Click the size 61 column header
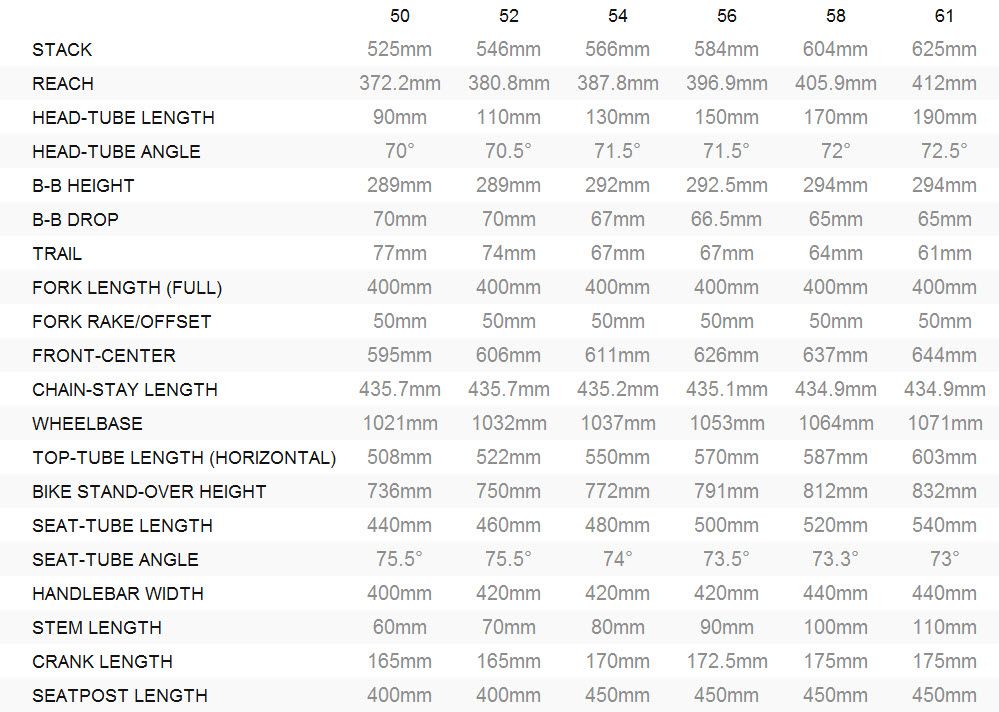Screen dimensions: 999x712 tap(944, 15)
